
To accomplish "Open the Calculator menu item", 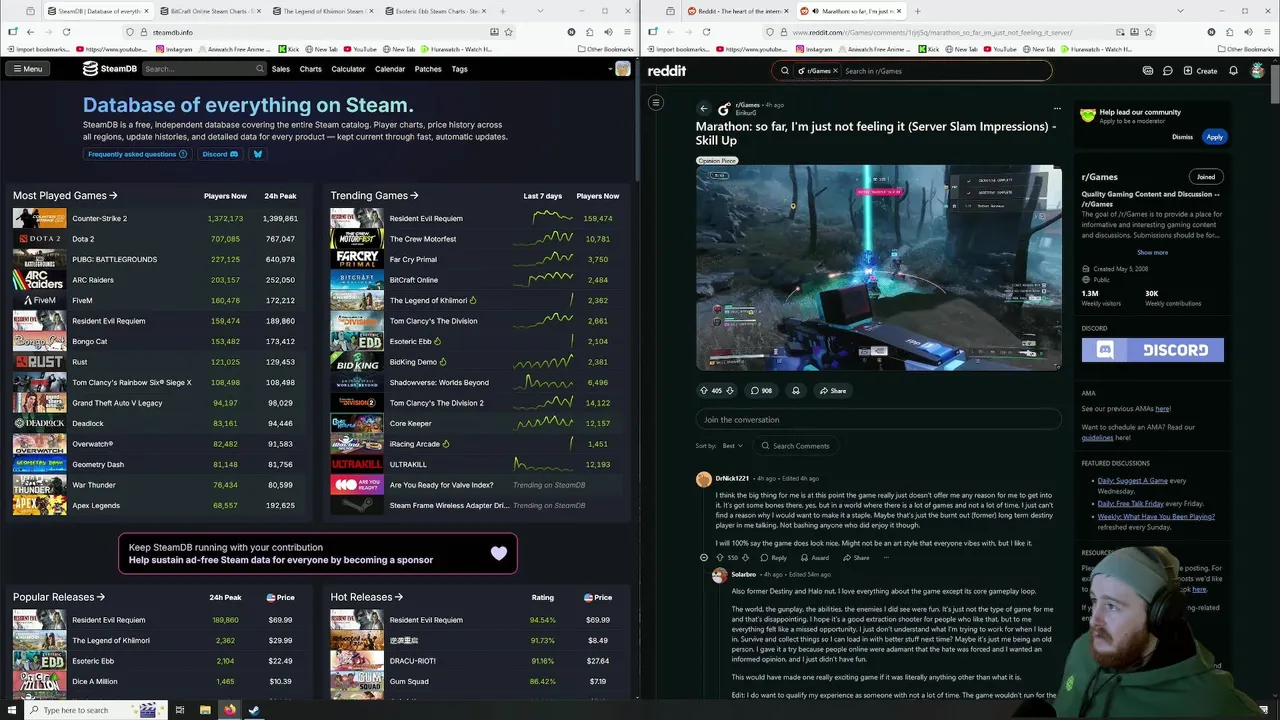I will pyautogui.click(x=348, y=69).
